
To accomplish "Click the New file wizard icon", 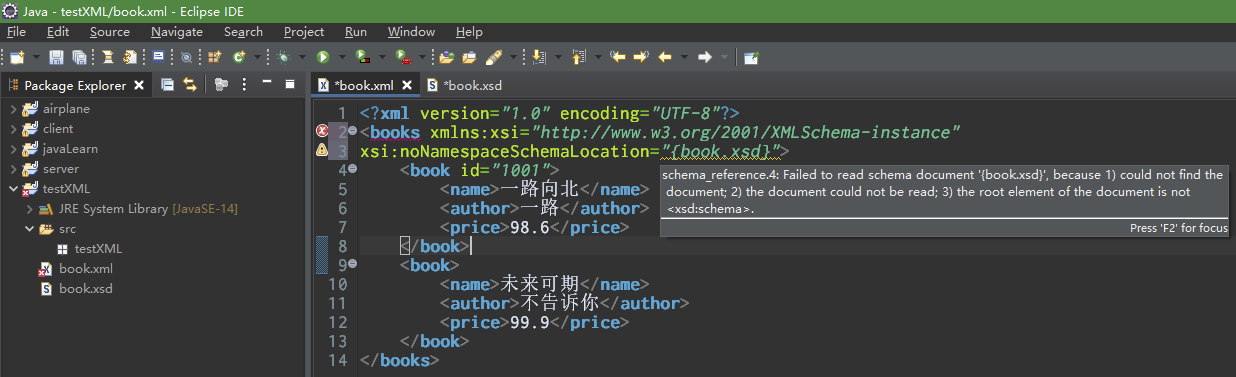I will [x=17, y=57].
